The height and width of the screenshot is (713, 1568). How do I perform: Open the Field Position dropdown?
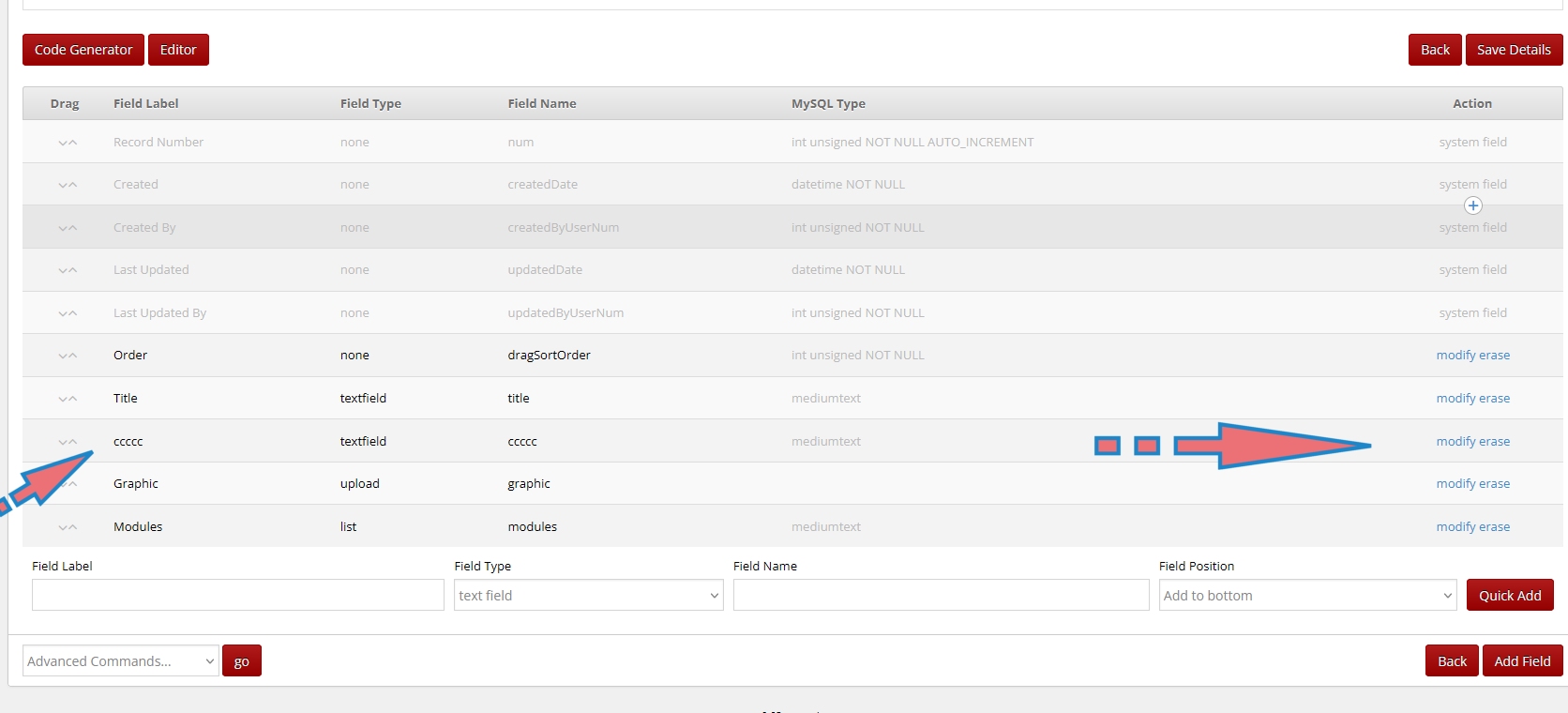1307,596
